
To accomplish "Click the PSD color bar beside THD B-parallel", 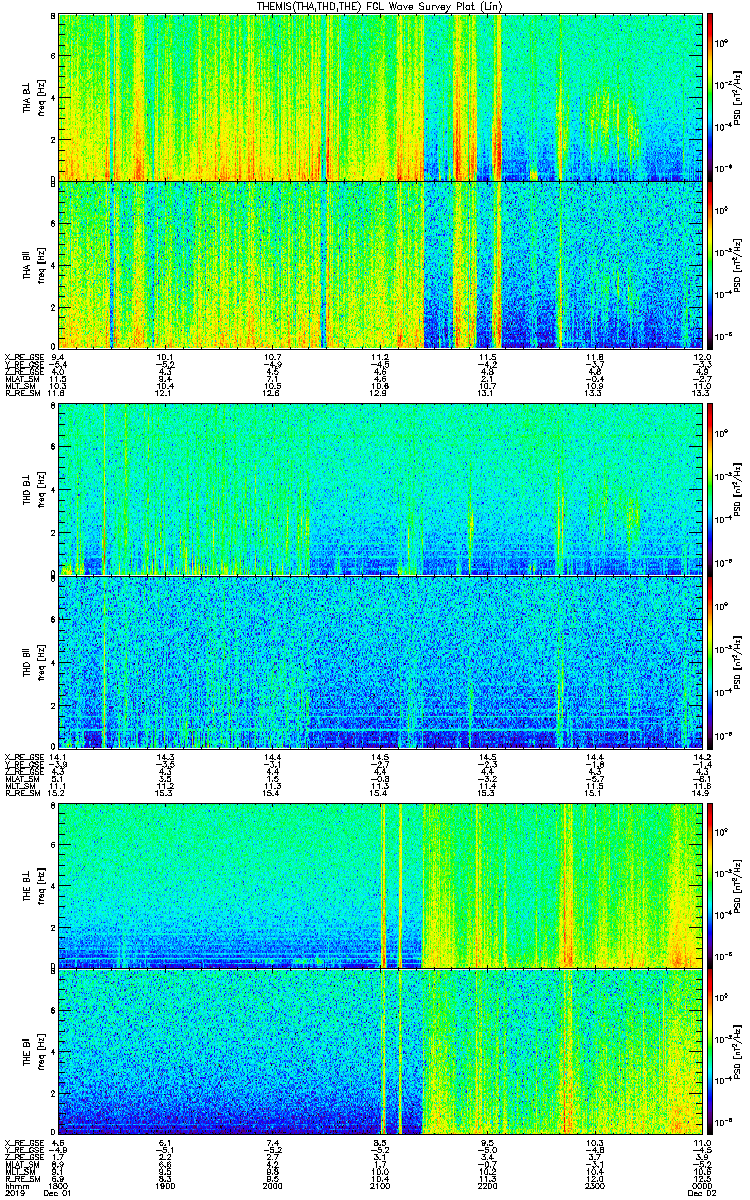I will 710,662.
